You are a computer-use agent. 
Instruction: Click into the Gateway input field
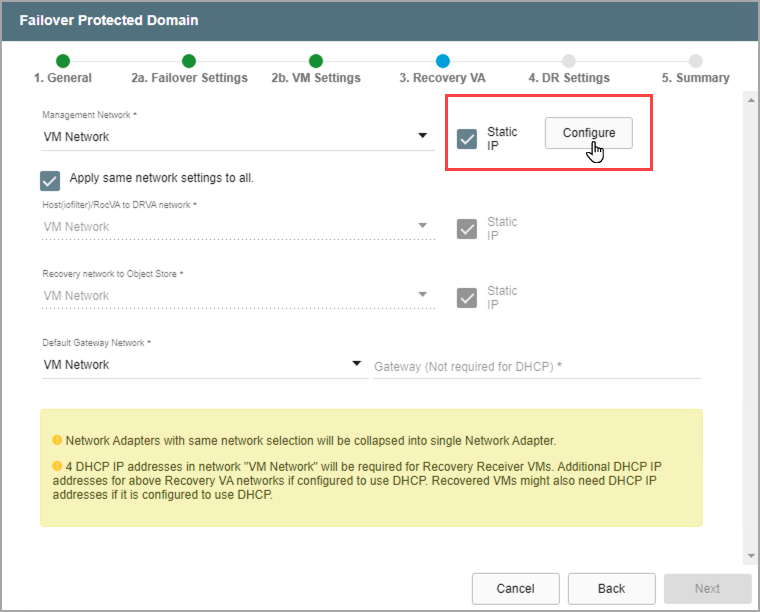click(x=536, y=367)
